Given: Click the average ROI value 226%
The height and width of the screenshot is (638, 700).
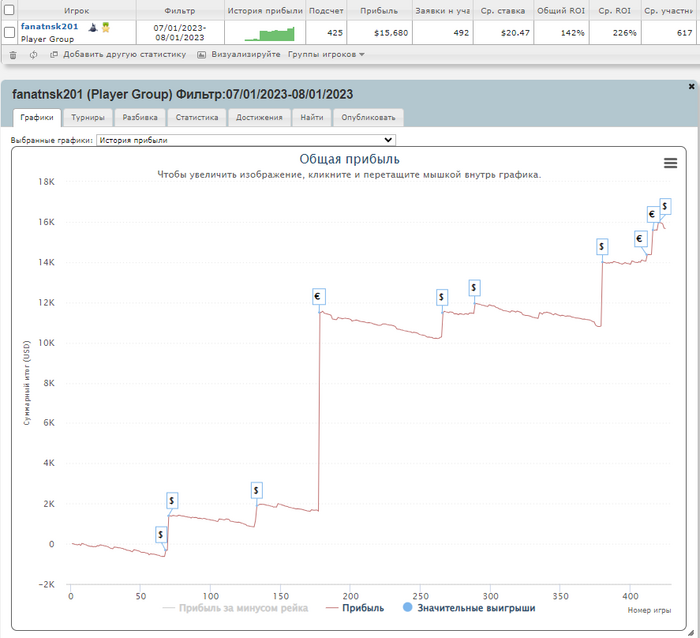Looking at the screenshot, I should (x=625, y=33).
